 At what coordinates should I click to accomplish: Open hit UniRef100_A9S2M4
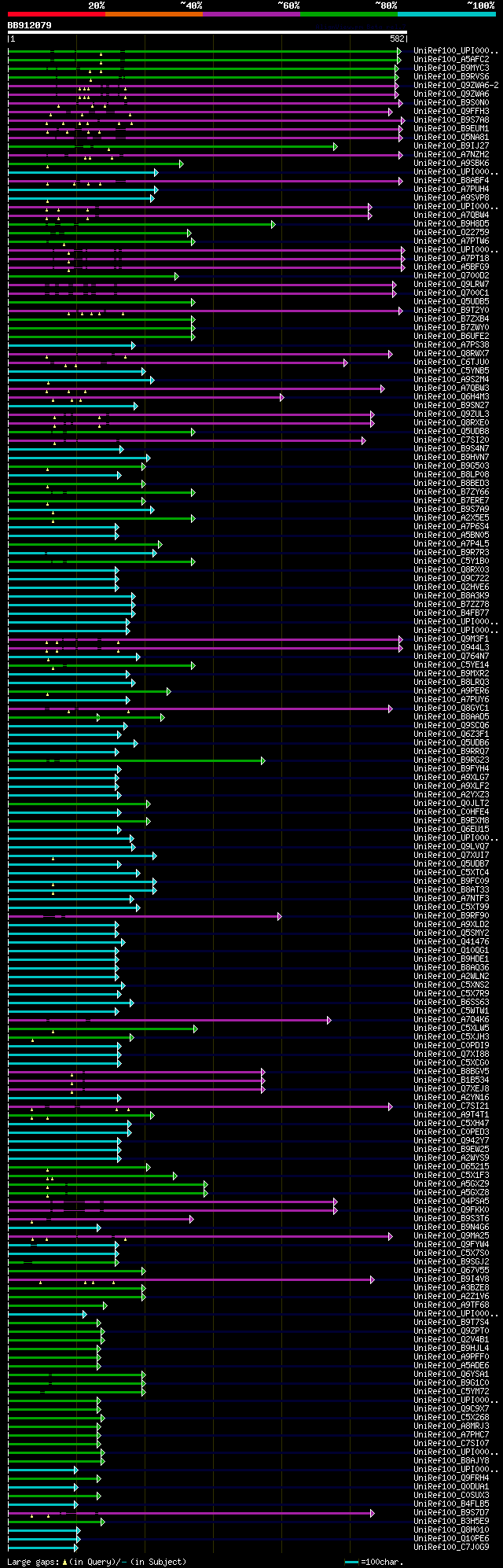pos(451,379)
